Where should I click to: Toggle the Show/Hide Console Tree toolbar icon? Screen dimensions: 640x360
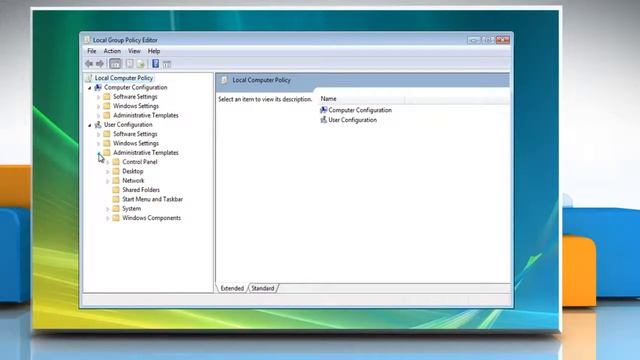pos(115,64)
